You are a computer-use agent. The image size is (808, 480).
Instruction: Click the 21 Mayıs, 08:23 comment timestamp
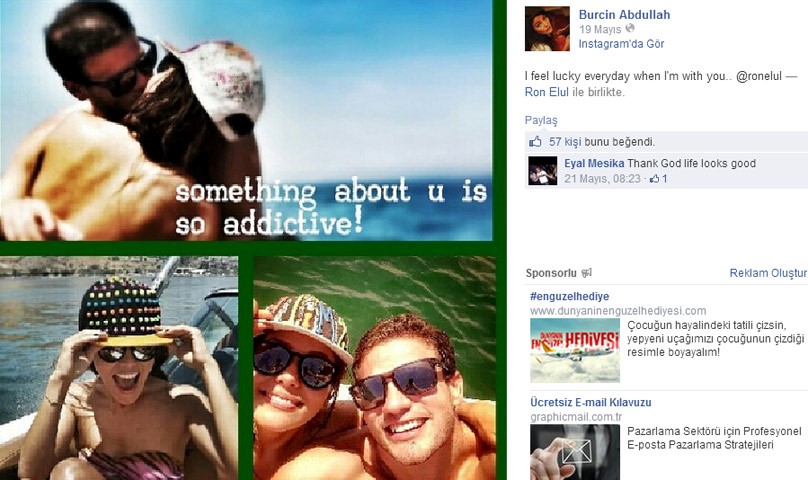point(602,179)
